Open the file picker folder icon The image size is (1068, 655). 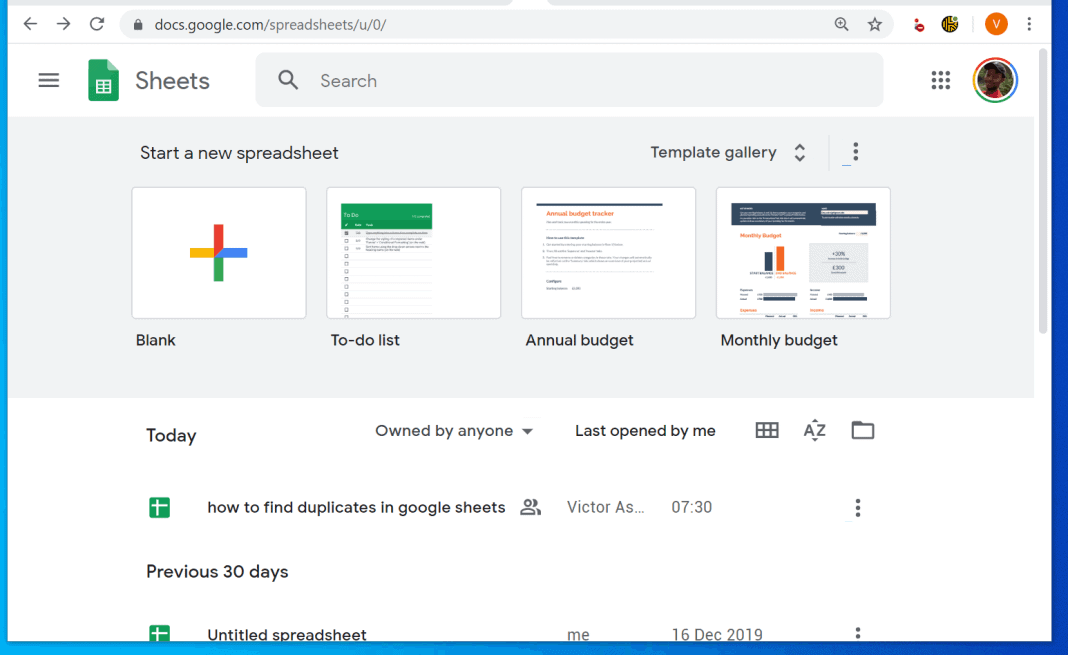[862, 430]
